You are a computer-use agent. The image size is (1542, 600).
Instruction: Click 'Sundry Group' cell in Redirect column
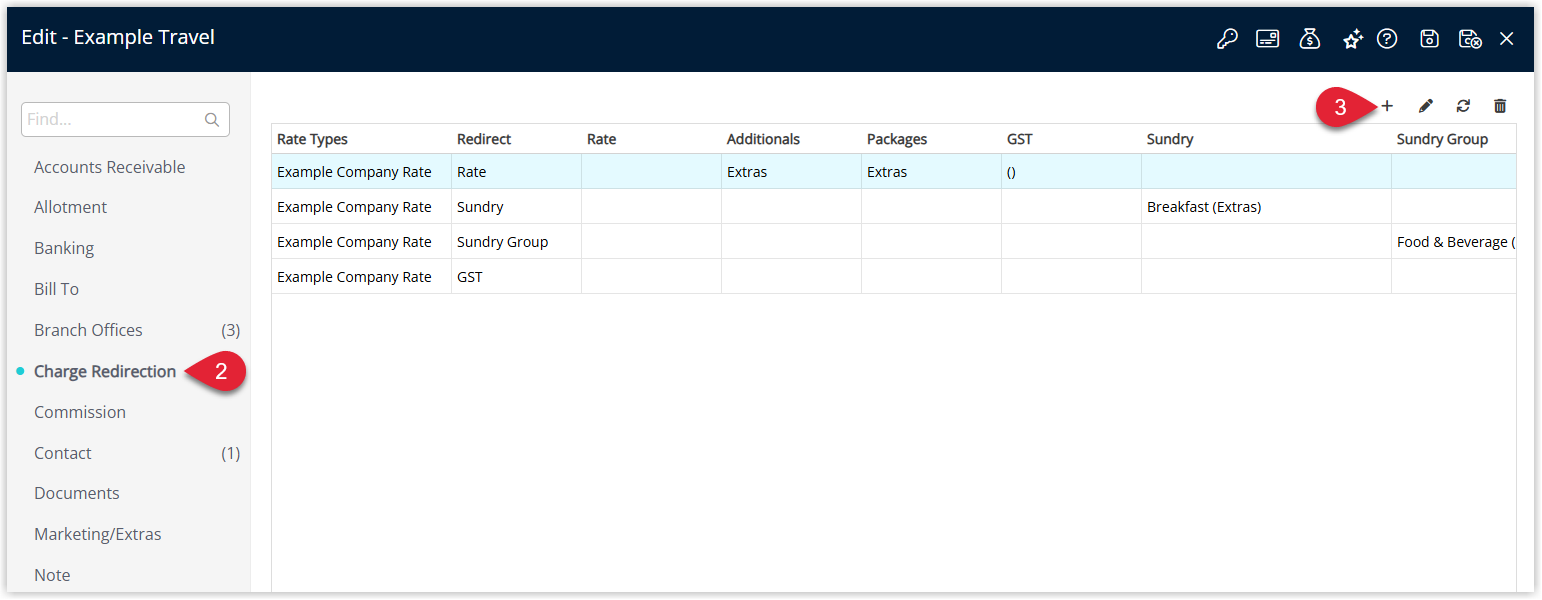(516, 242)
